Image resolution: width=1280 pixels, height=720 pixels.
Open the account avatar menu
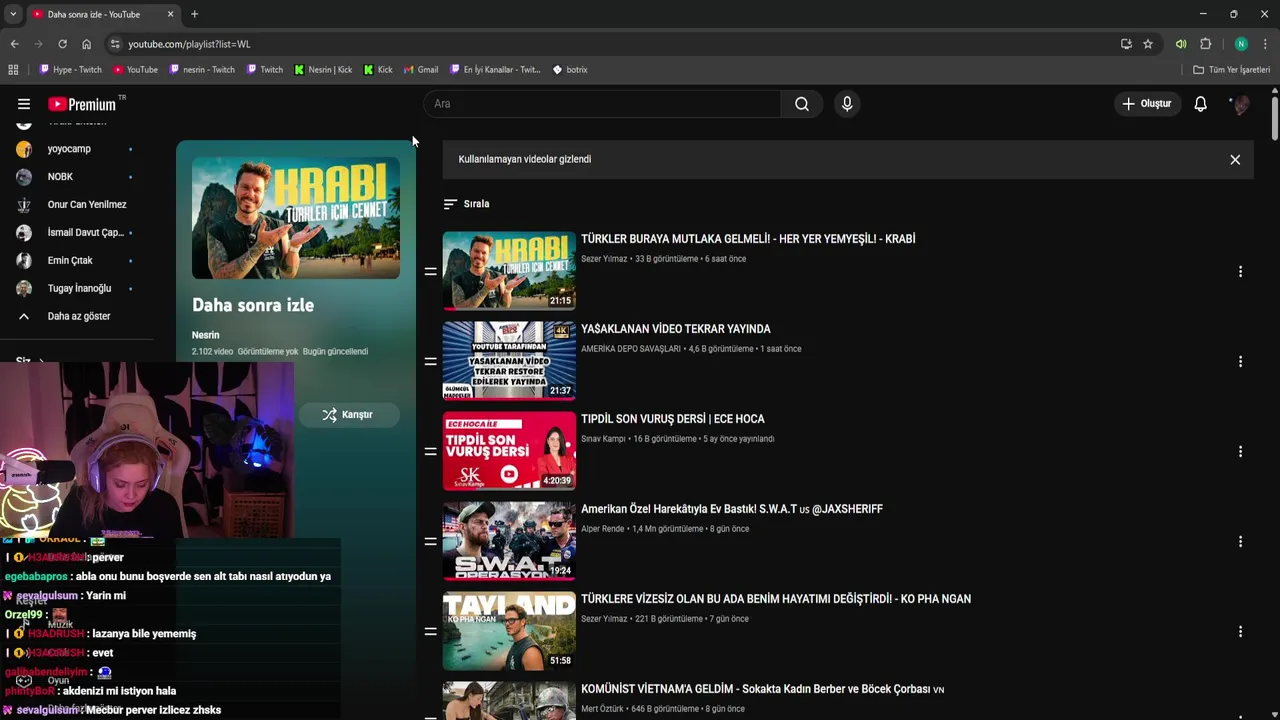point(1240,104)
